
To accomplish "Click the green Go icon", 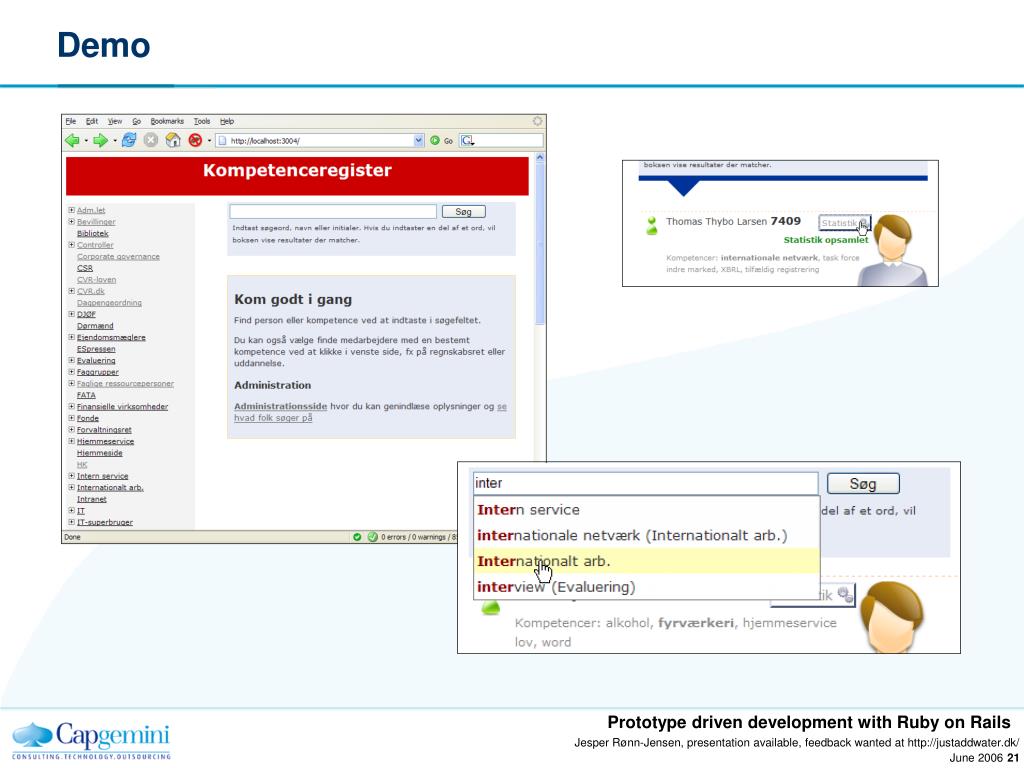I will (434, 140).
